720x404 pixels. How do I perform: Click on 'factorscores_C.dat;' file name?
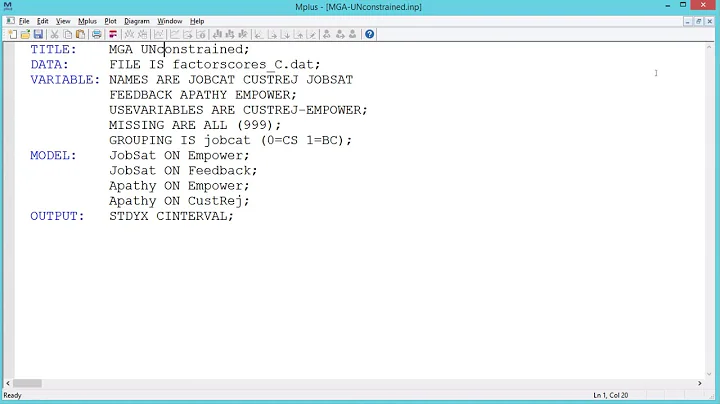pyautogui.click(x=247, y=64)
